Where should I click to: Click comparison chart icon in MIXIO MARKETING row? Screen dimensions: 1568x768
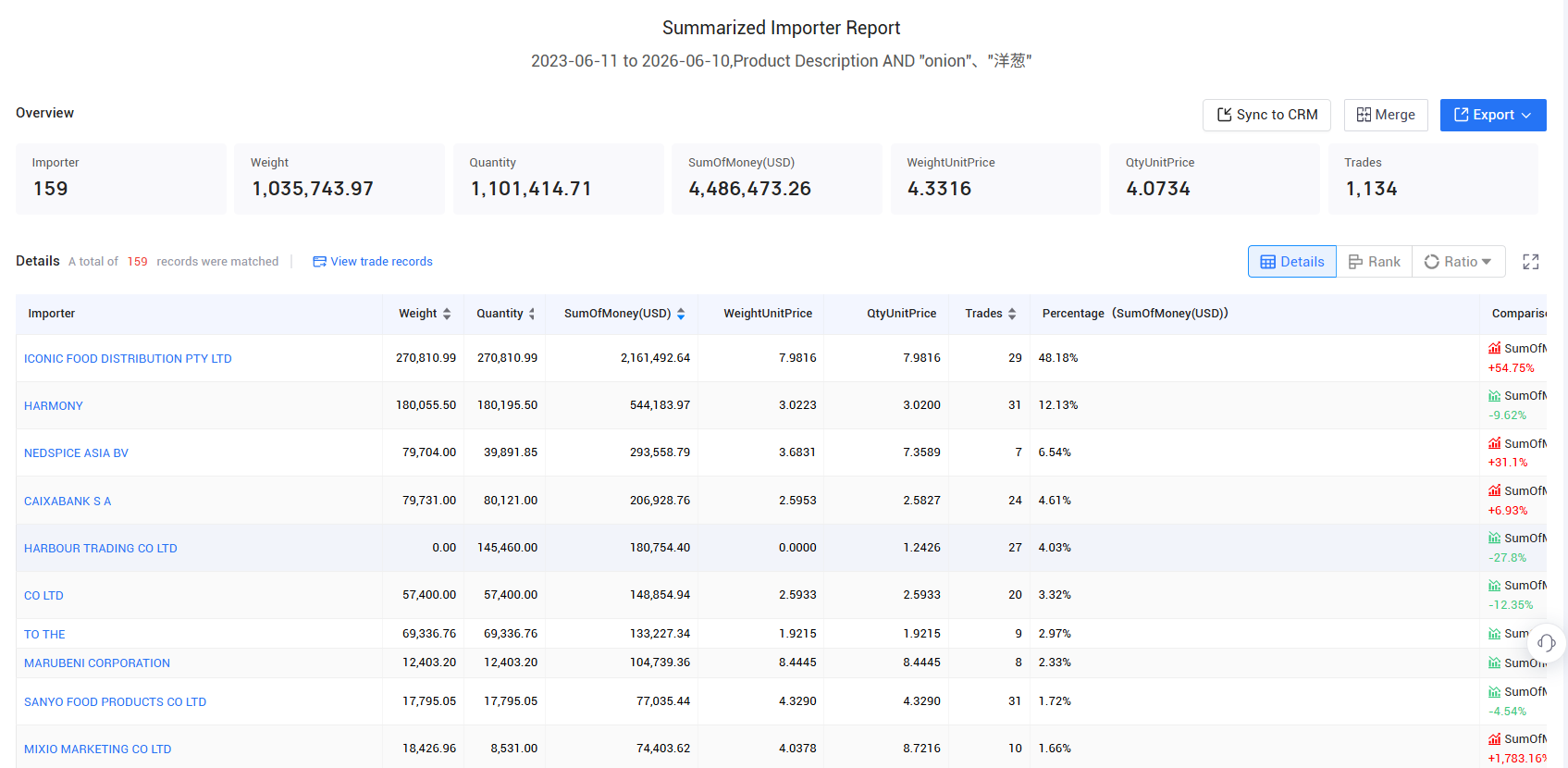(x=1494, y=738)
